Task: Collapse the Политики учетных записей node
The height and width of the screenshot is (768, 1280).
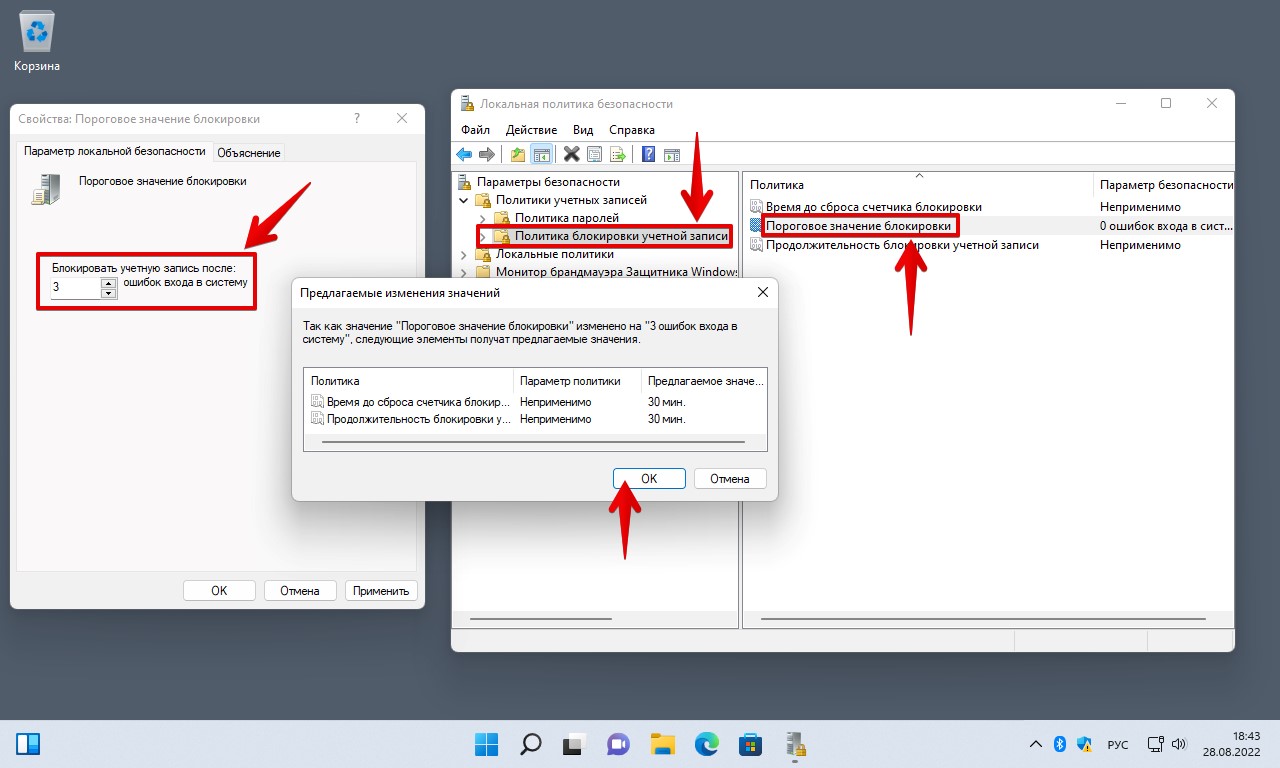Action: [463, 200]
